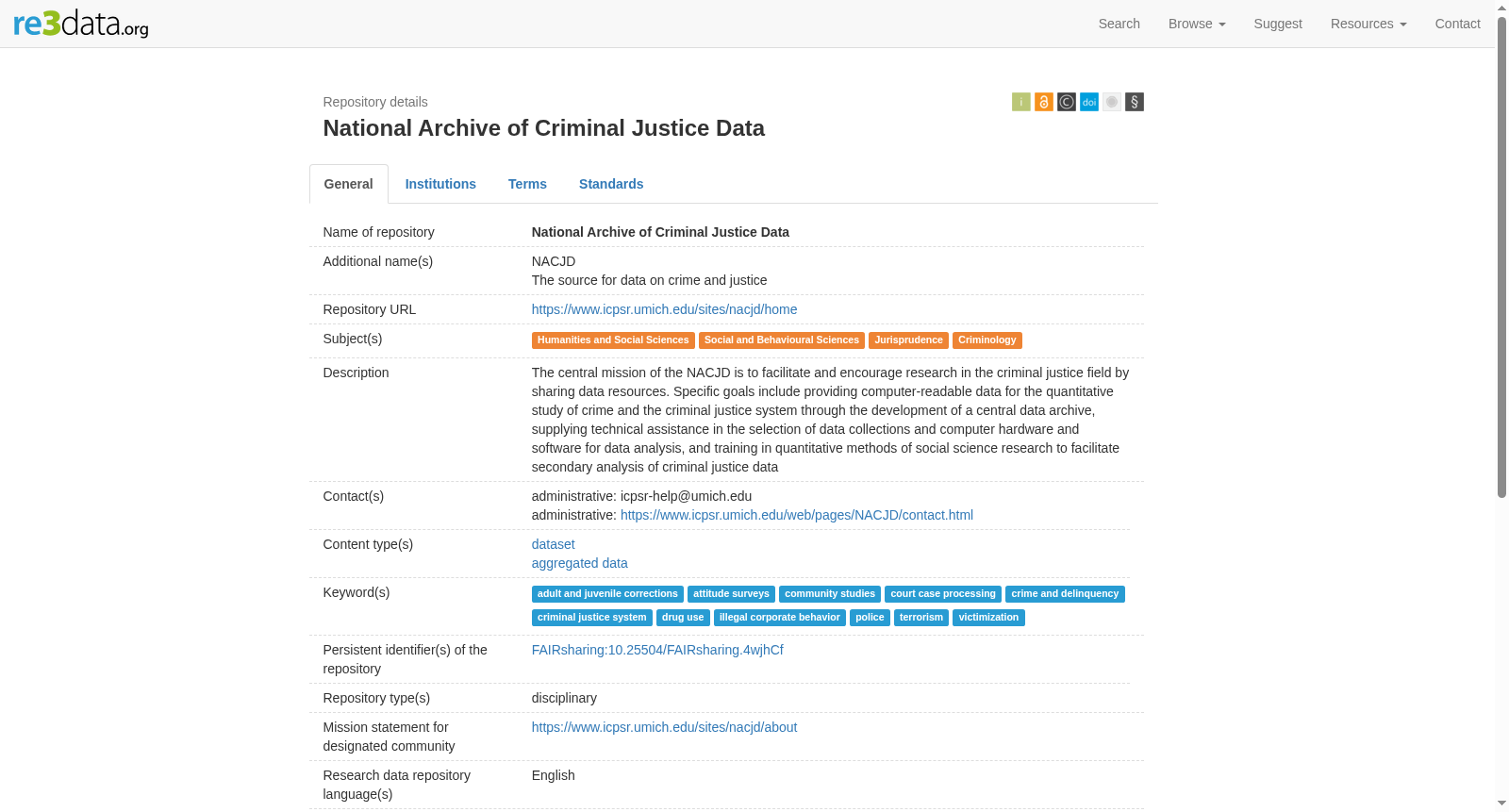Screen dimensions: 1509x812
Task: Click the scrollbar up arrow
Action: click(x=1502, y=7)
